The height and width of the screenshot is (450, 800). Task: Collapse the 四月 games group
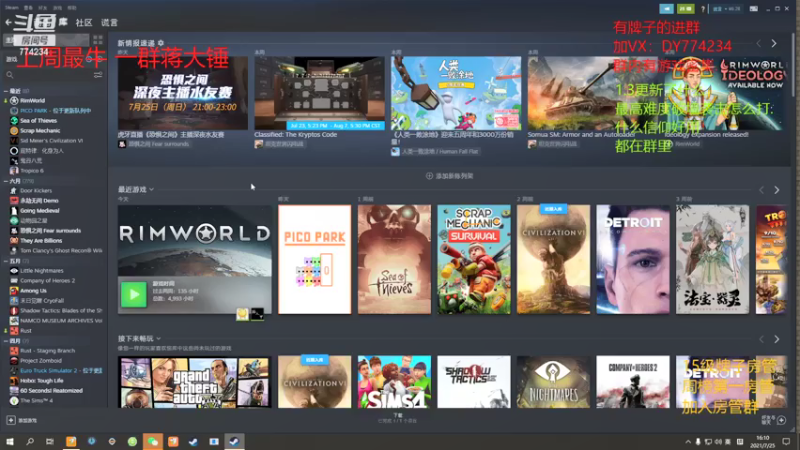click(x=6, y=341)
